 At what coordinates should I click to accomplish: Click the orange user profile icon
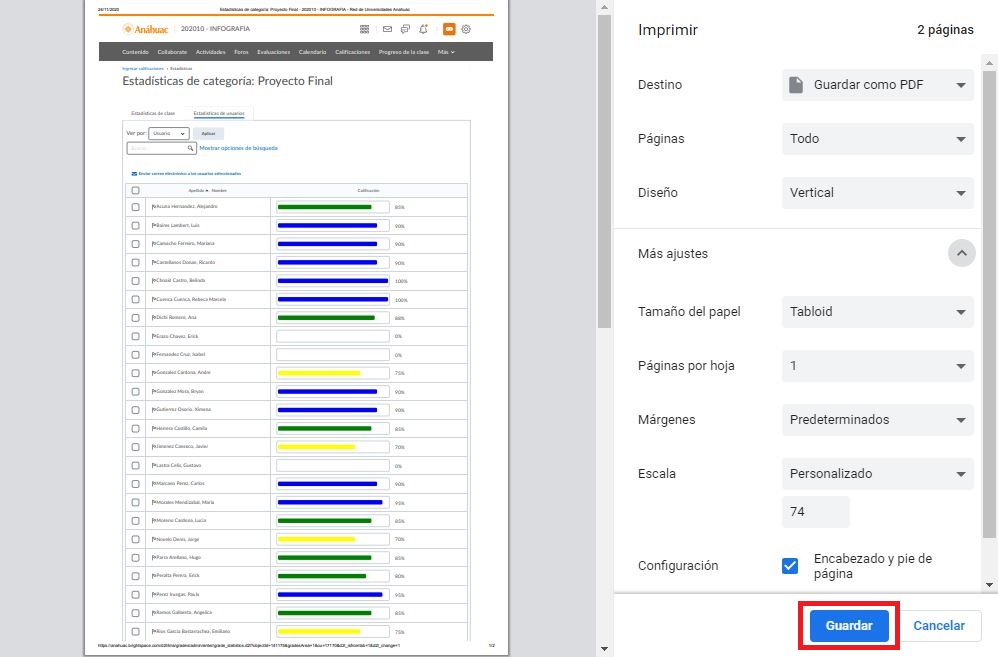[x=449, y=29]
